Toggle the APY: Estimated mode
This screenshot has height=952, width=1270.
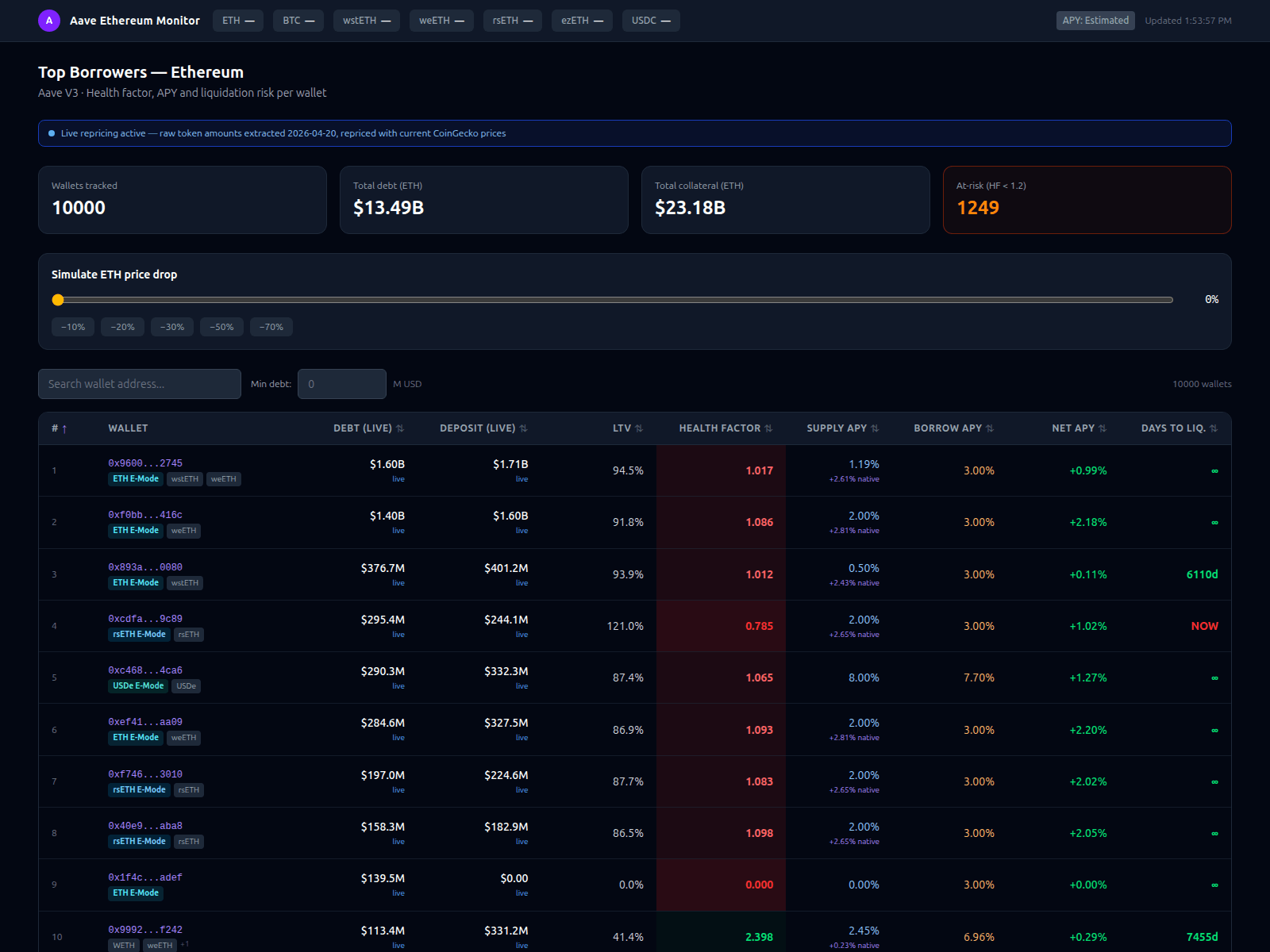point(1095,21)
